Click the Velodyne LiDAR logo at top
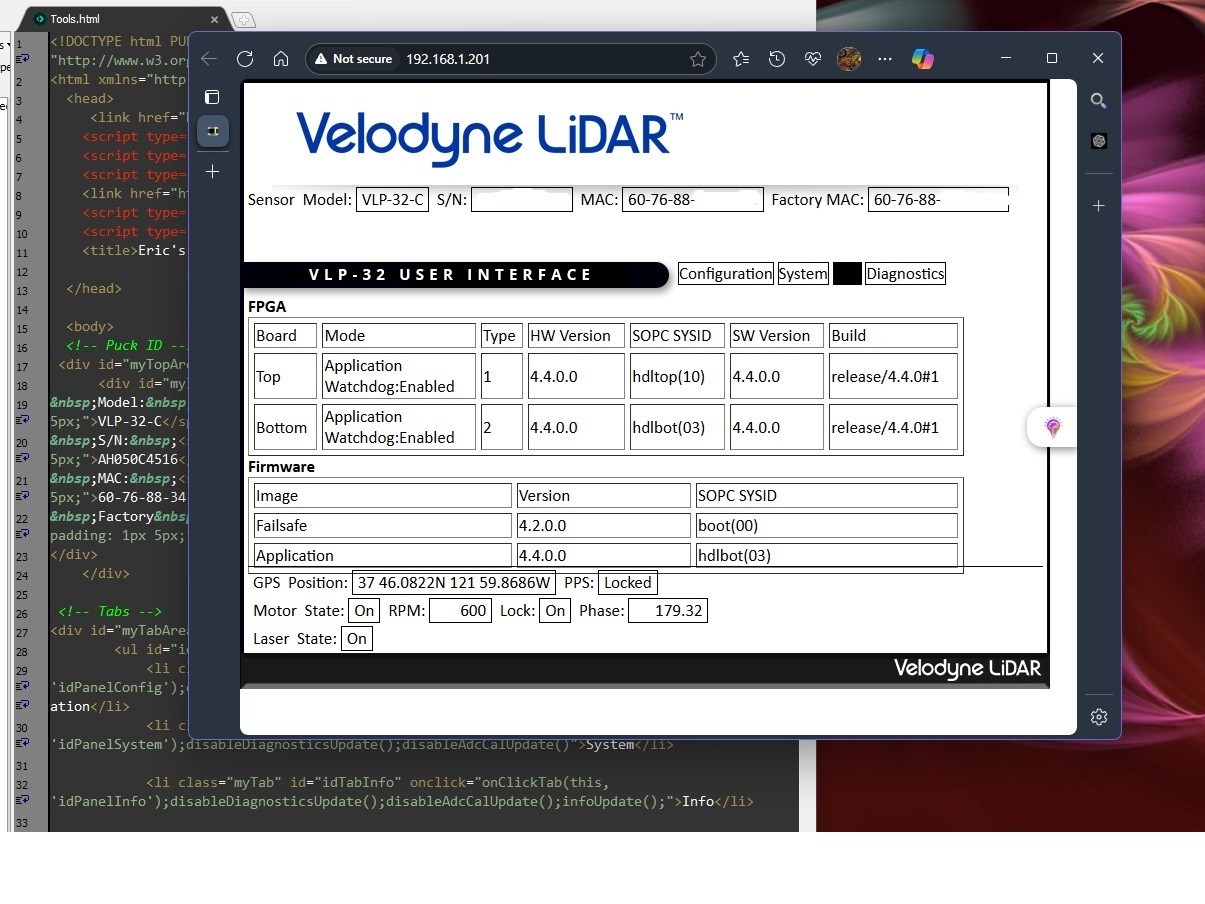 pyautogui.click(x=490, y=137)
